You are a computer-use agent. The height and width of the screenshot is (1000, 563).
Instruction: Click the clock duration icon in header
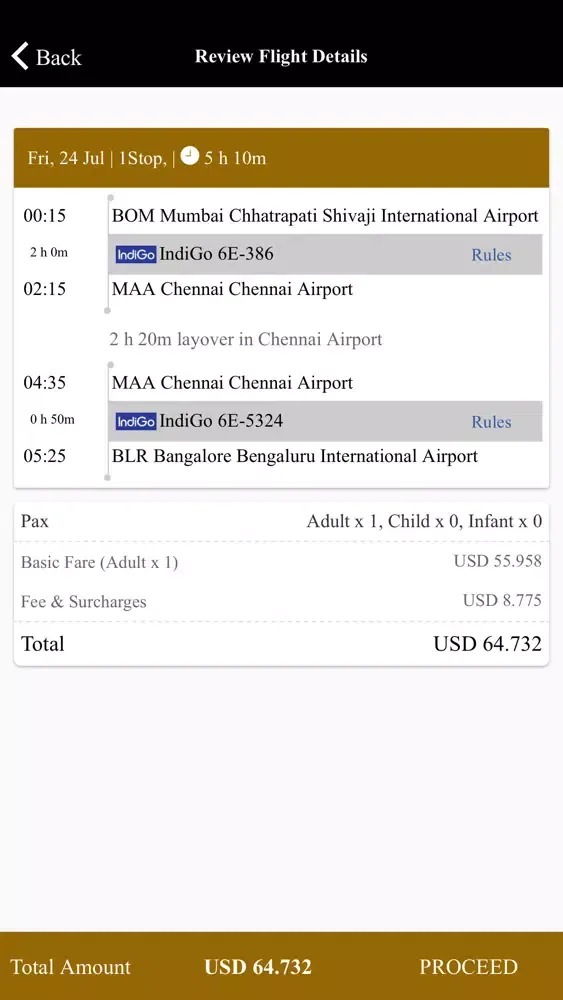[x=189, y=156]
